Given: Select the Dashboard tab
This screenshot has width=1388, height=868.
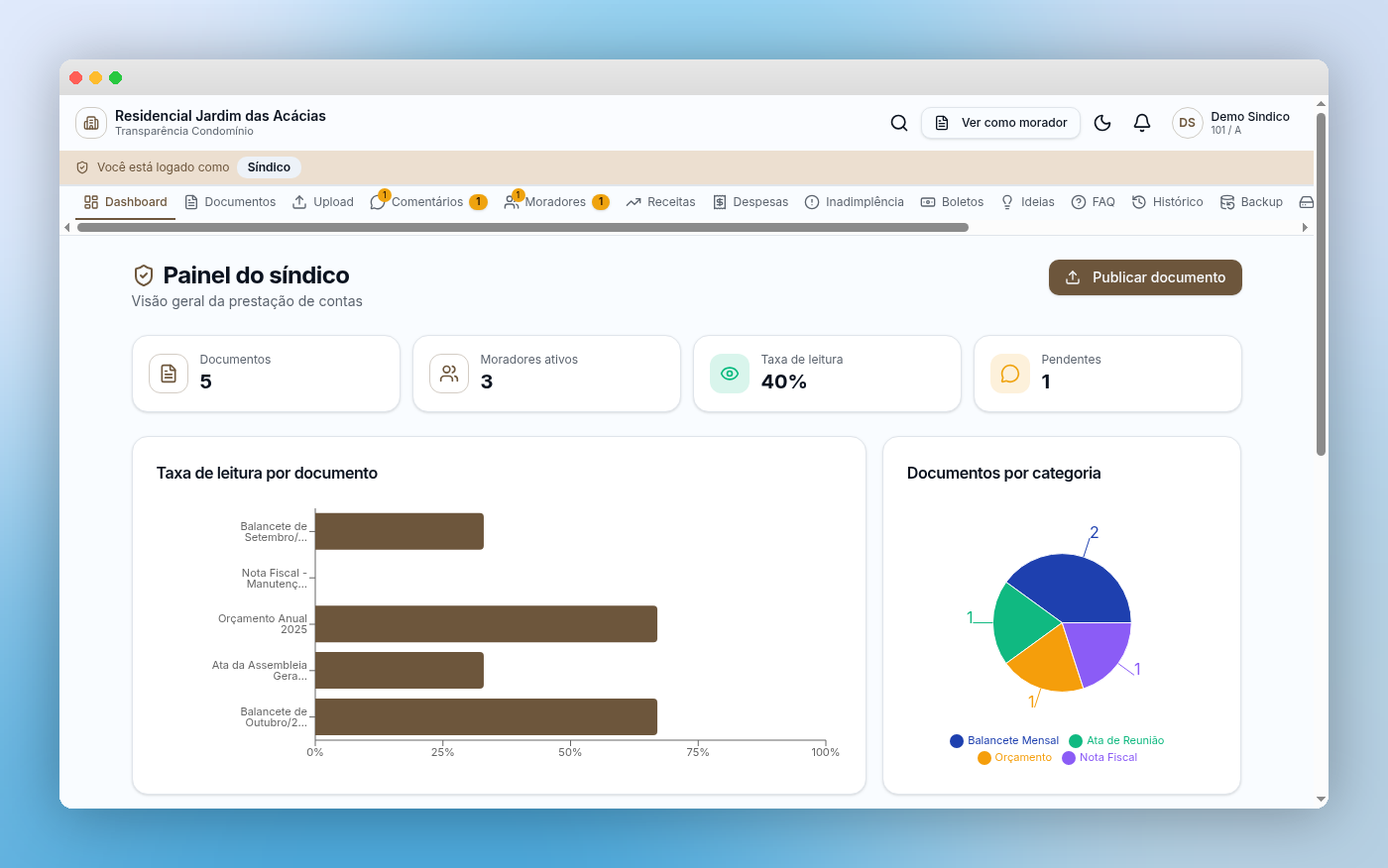Looking at the screenshot, I should click(125, 202).
